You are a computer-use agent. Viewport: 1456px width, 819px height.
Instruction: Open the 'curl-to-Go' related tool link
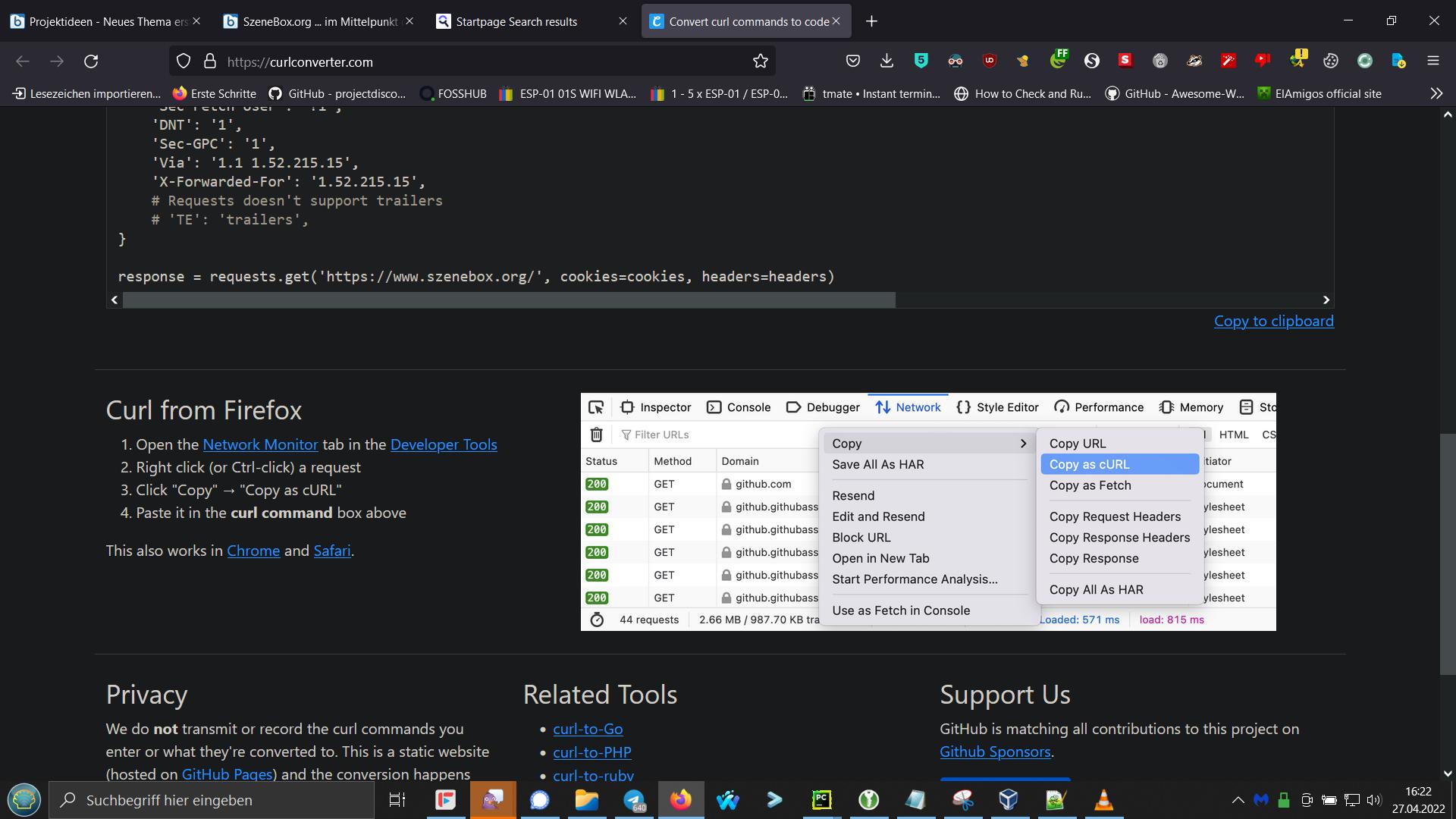point(588,729)
